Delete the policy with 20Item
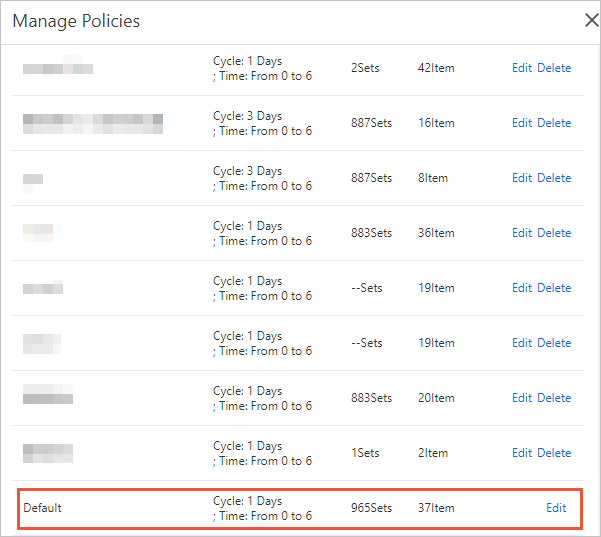Screen dimensions: 601x537 tap(554, 398)
